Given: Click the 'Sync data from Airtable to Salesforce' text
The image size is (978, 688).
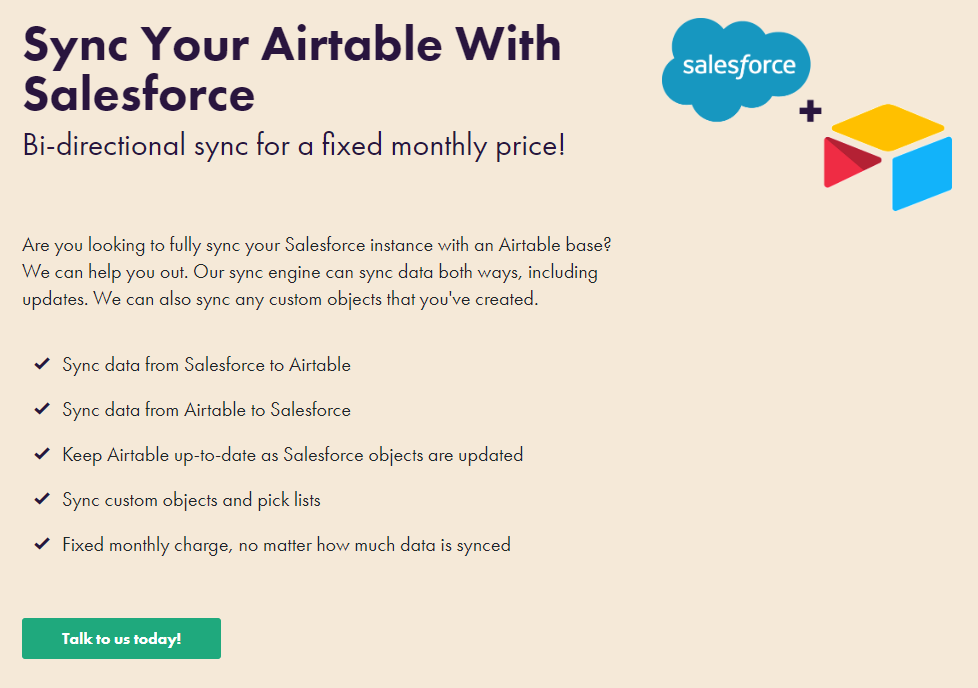Looking at the screenshot, I should [206, 410].
